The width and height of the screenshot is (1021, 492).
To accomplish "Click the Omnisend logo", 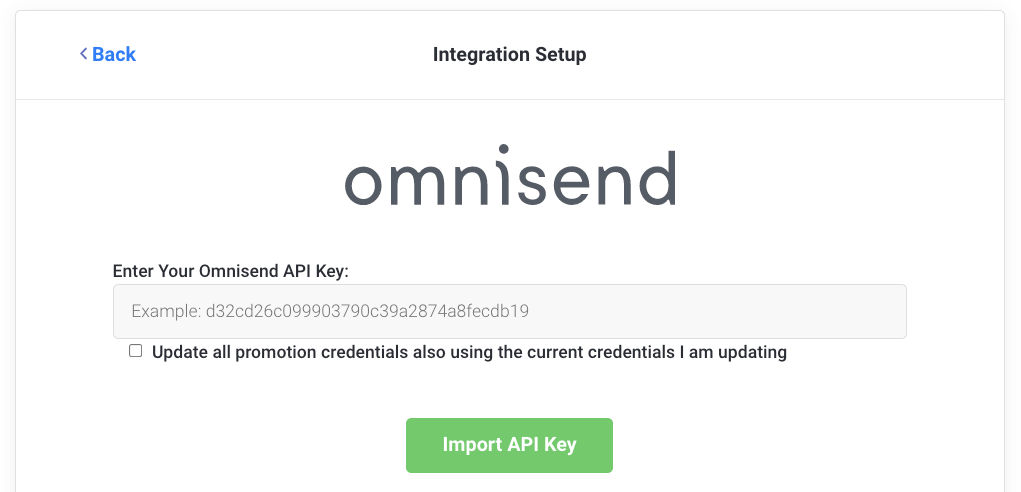I will (510, 179).
